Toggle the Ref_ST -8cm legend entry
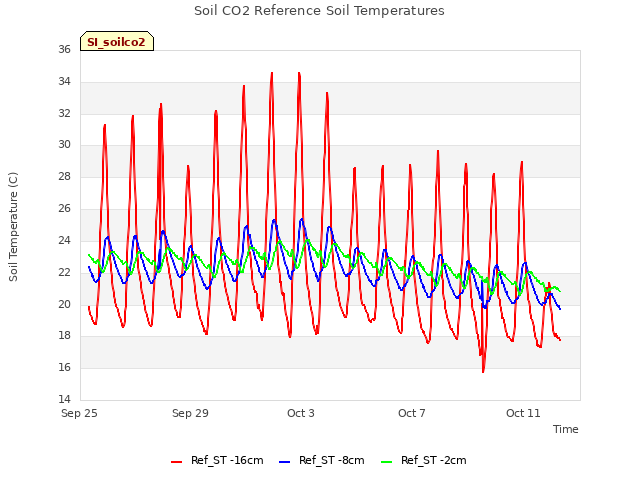This screenshot has height=480, width=640. (322, 461)
